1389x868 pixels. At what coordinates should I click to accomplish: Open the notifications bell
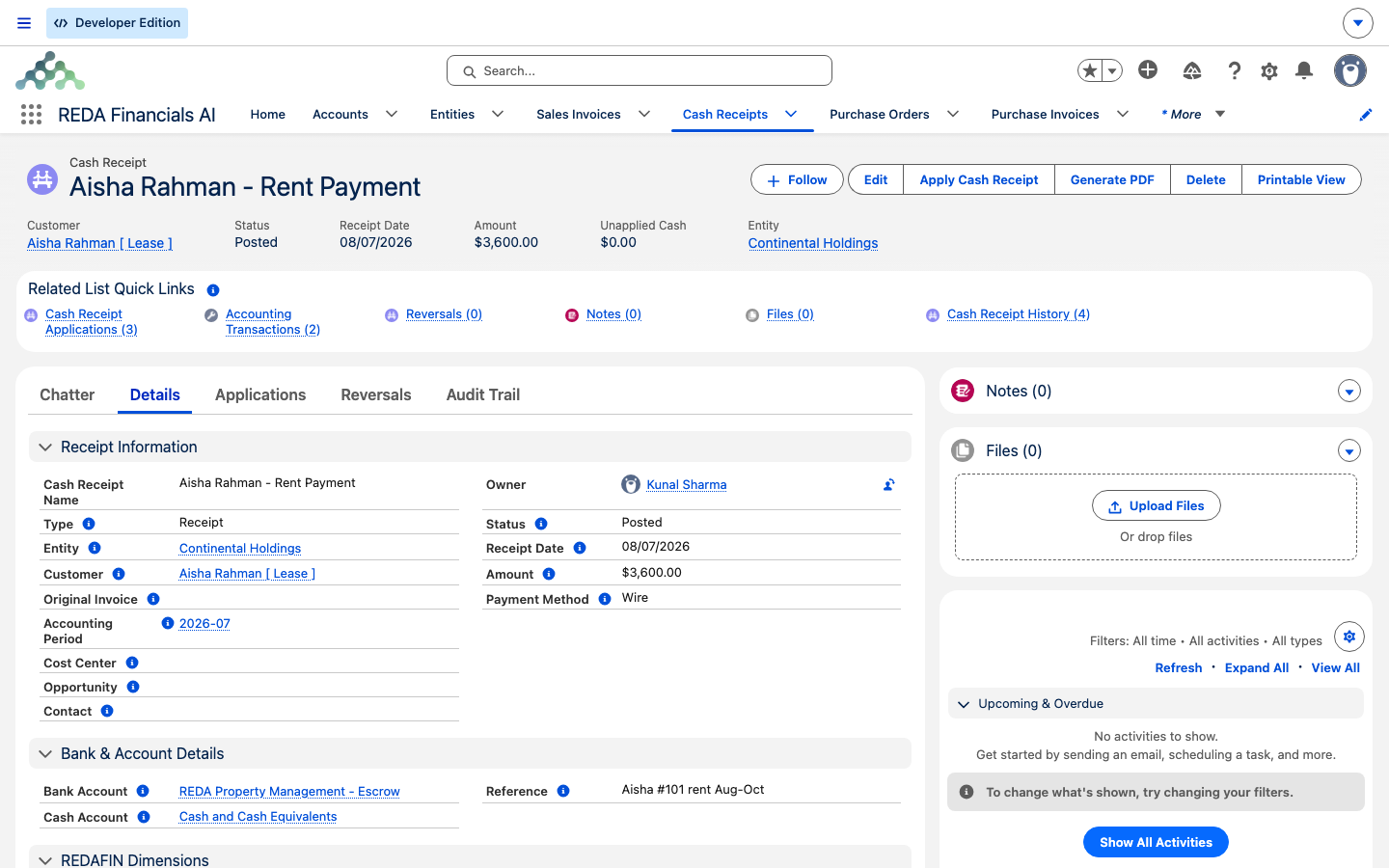tap(1304, 70)
